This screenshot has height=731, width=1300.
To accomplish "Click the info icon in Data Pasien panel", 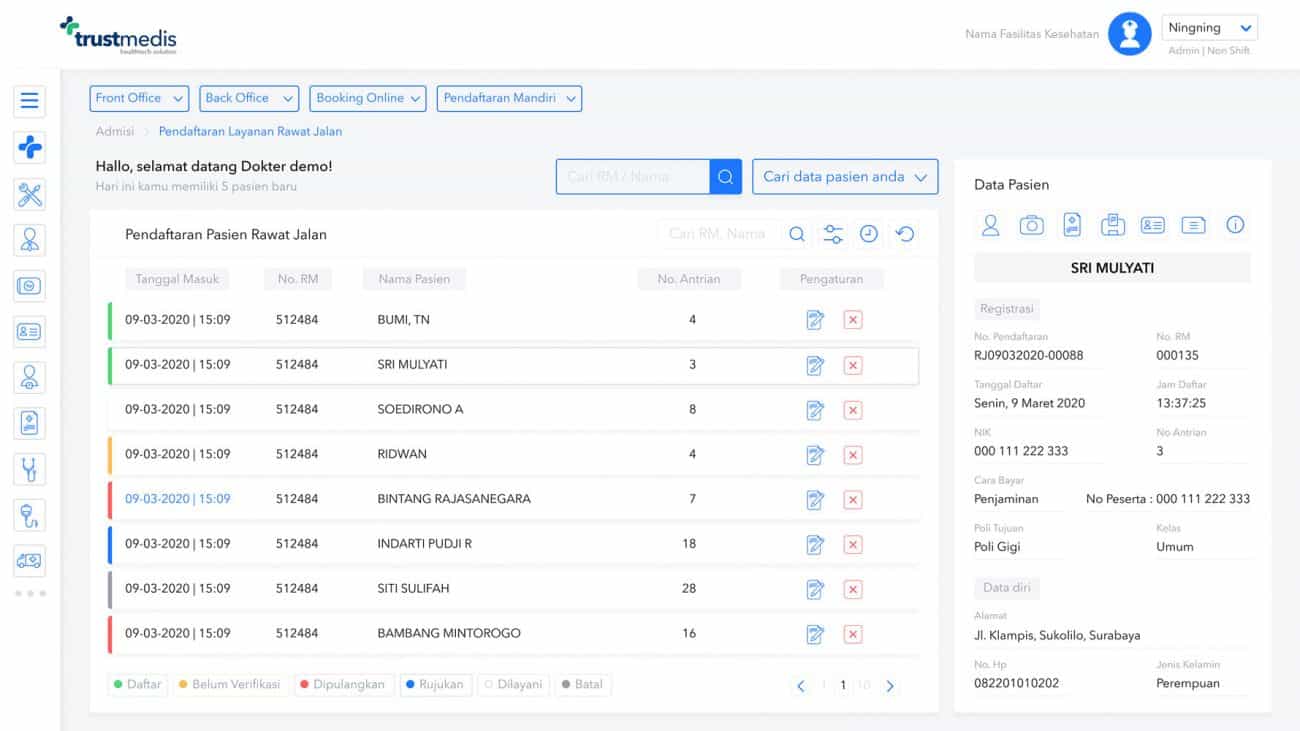I will 1235,225.
